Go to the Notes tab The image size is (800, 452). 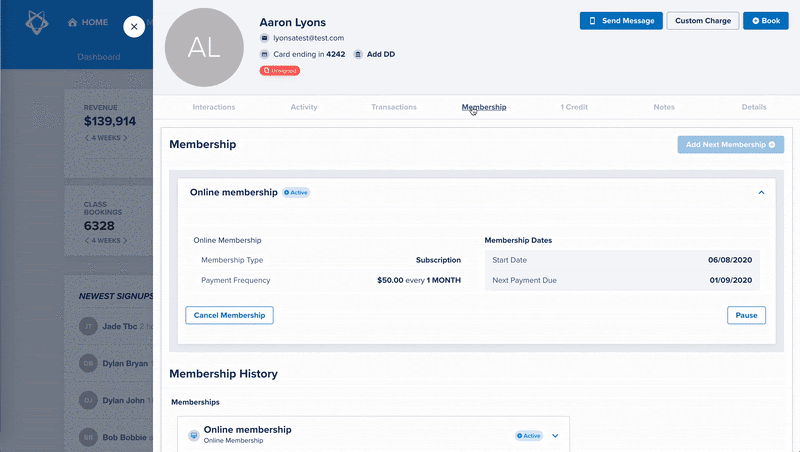[x=664, y=107]
